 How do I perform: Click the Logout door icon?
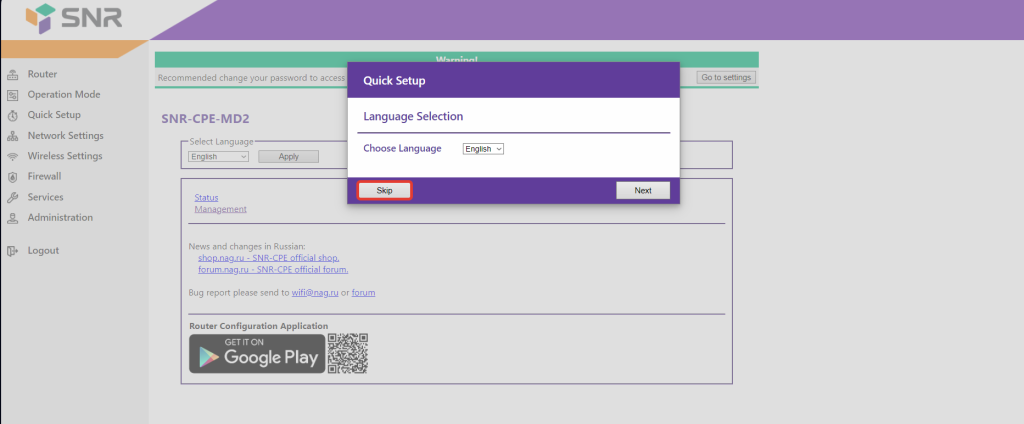12,251
